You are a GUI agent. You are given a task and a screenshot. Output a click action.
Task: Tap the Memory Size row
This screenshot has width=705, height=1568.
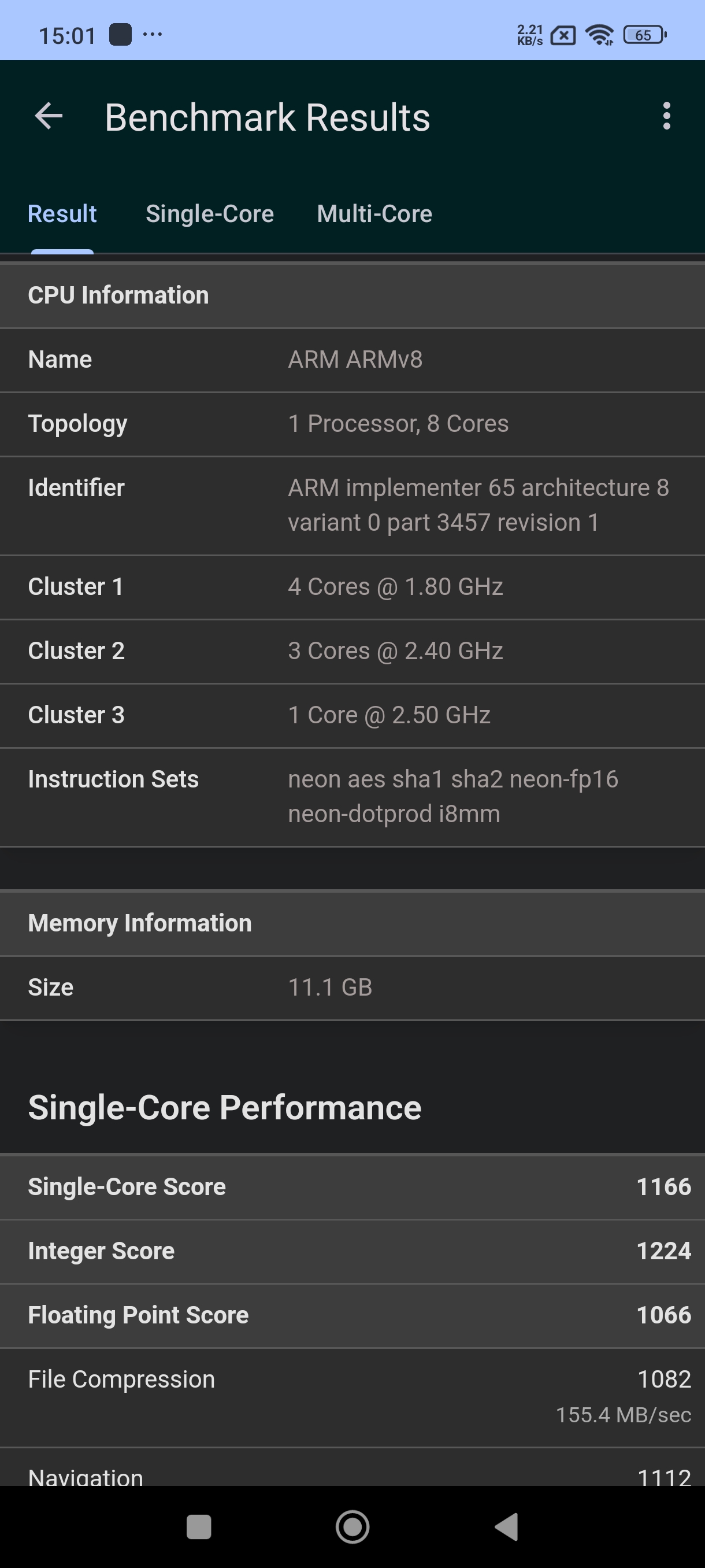tap(352, 988)
